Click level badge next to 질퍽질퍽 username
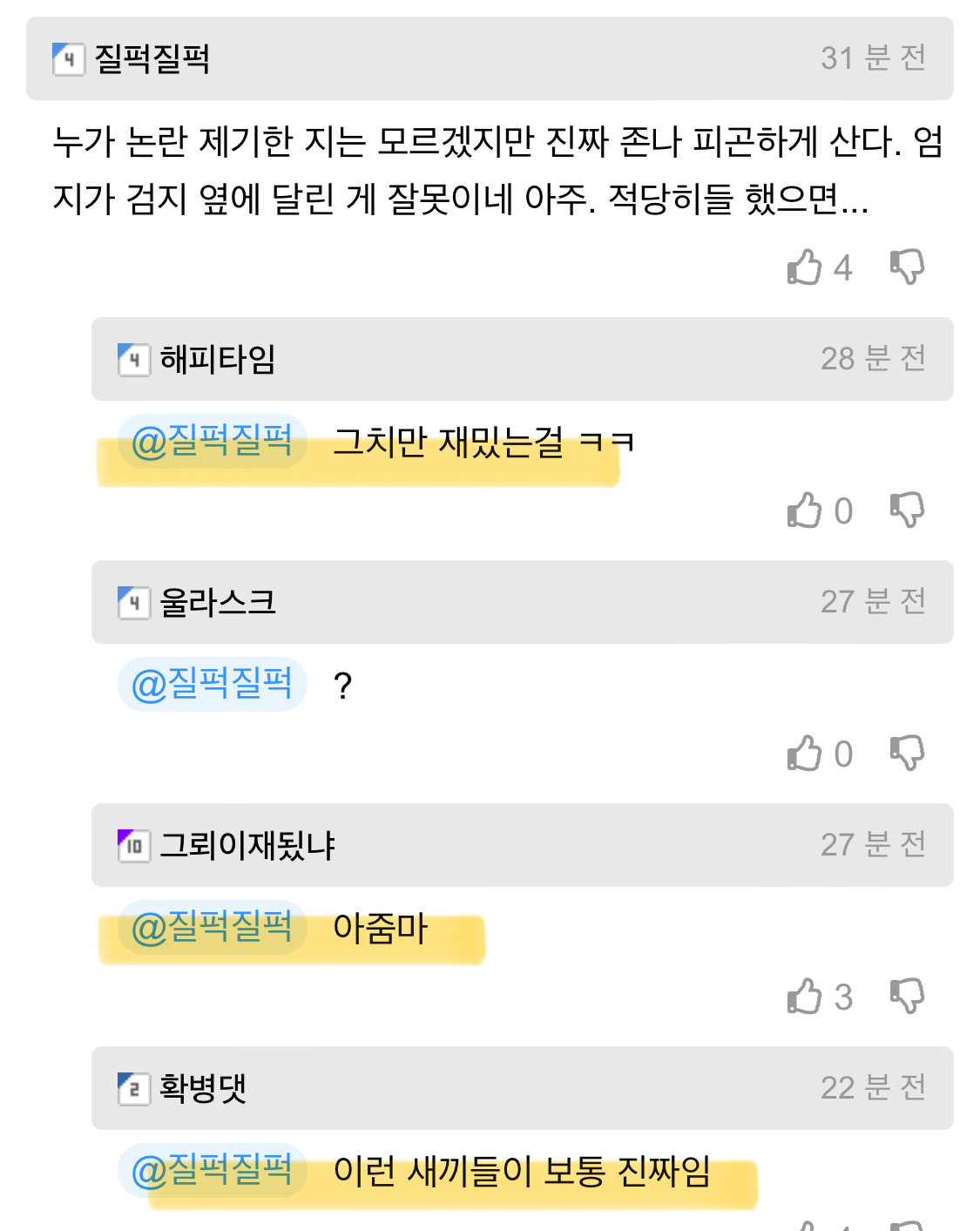Image resolution: width=980 pixels, height=1231 pixels. tap(69, 60)
